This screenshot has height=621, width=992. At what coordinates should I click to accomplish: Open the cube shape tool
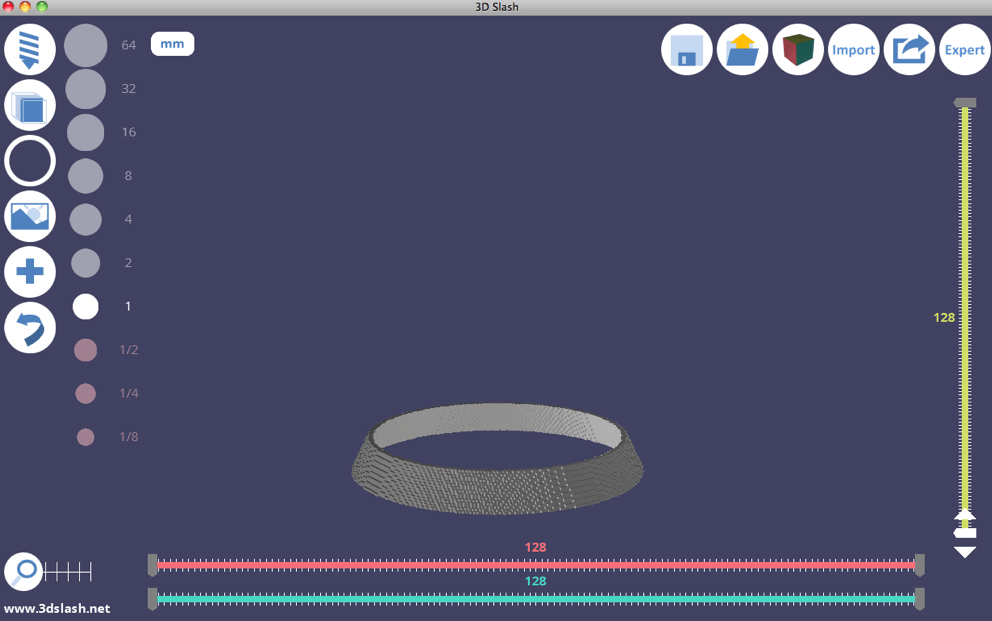(x=30, y=105)
